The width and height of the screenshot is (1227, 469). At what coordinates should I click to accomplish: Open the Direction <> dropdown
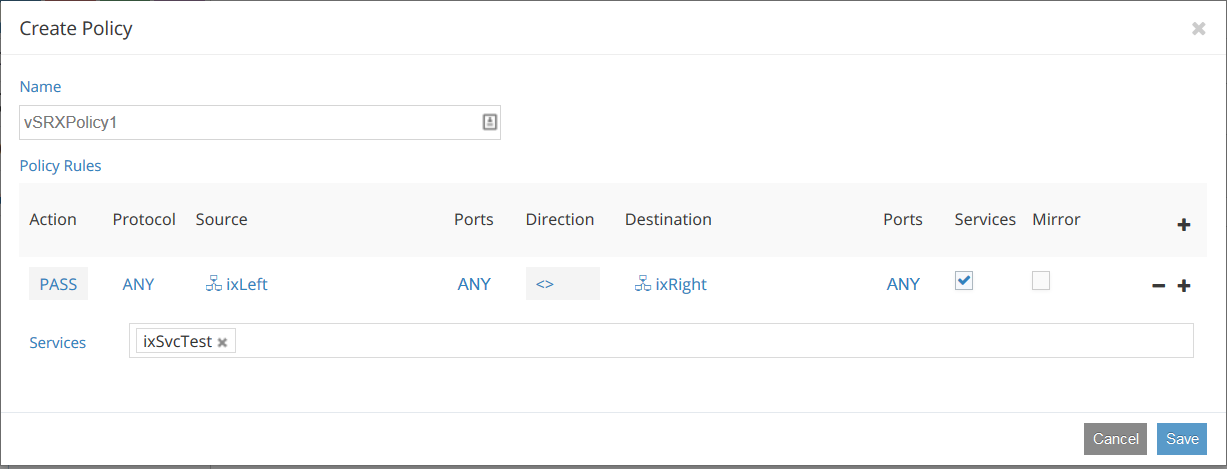click(562, 284)
